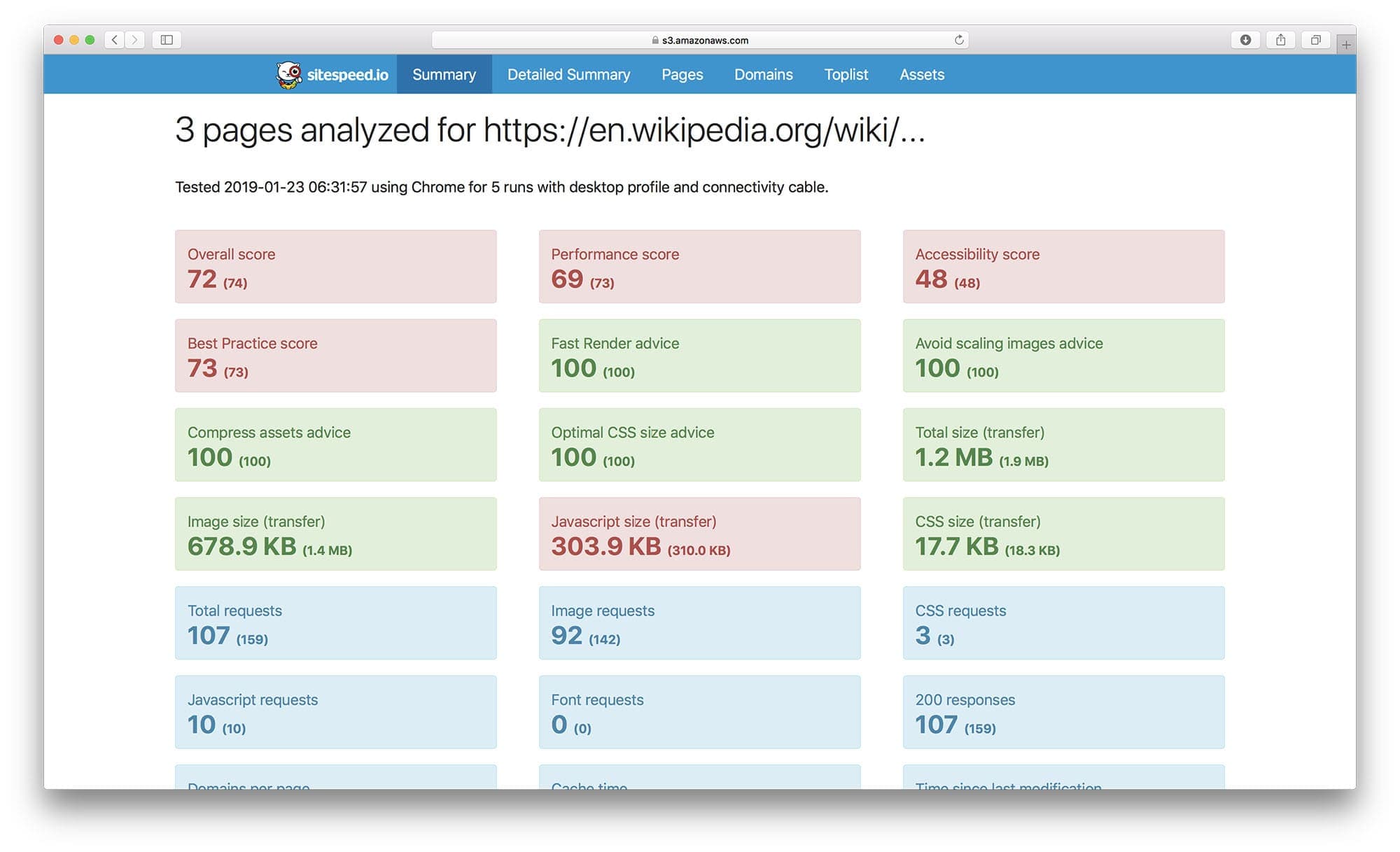Show all tabs overview icon
The image size is (1400, 852).
1315,40
